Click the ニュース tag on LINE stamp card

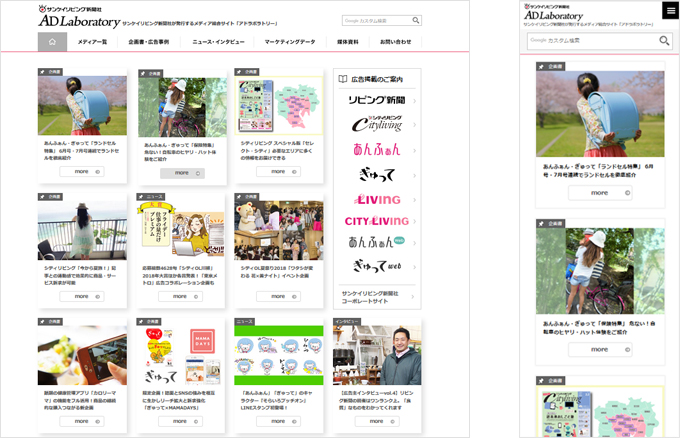click(245, 322)
